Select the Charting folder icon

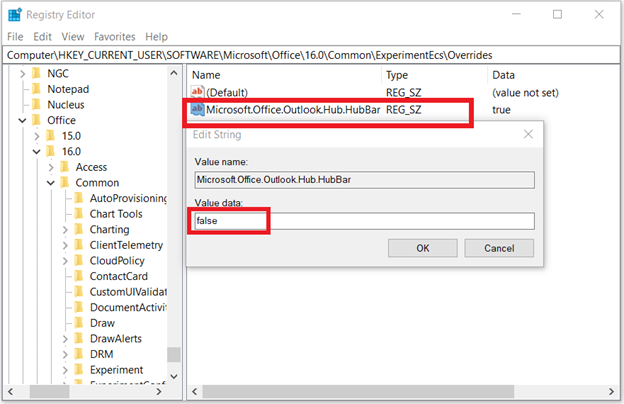point(79,229)
